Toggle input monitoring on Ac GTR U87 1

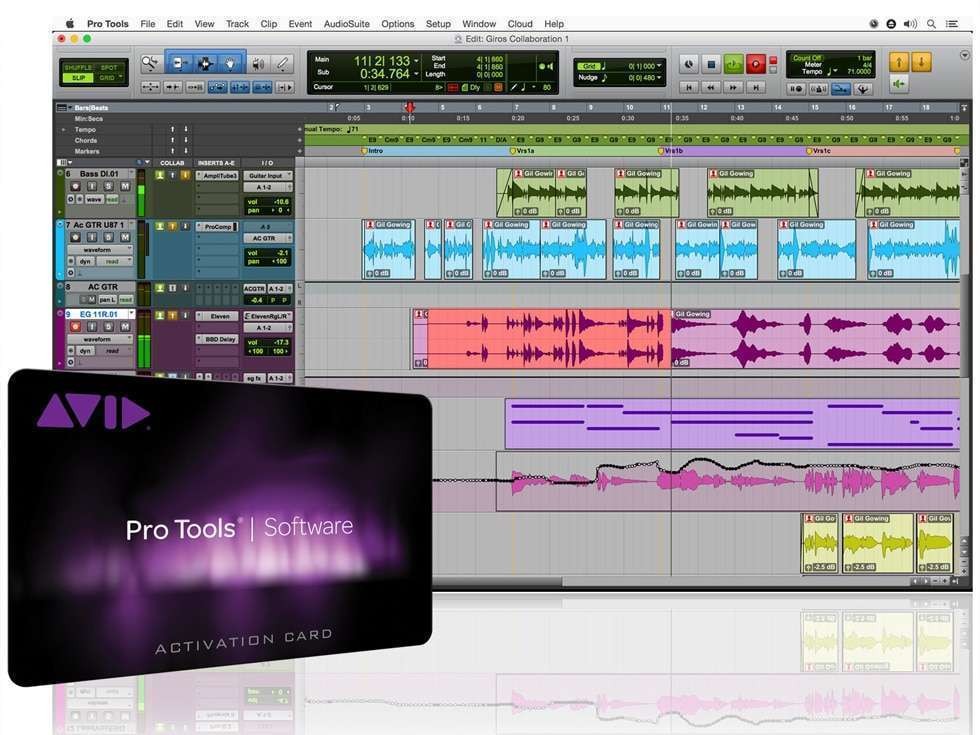pos(92,238)
